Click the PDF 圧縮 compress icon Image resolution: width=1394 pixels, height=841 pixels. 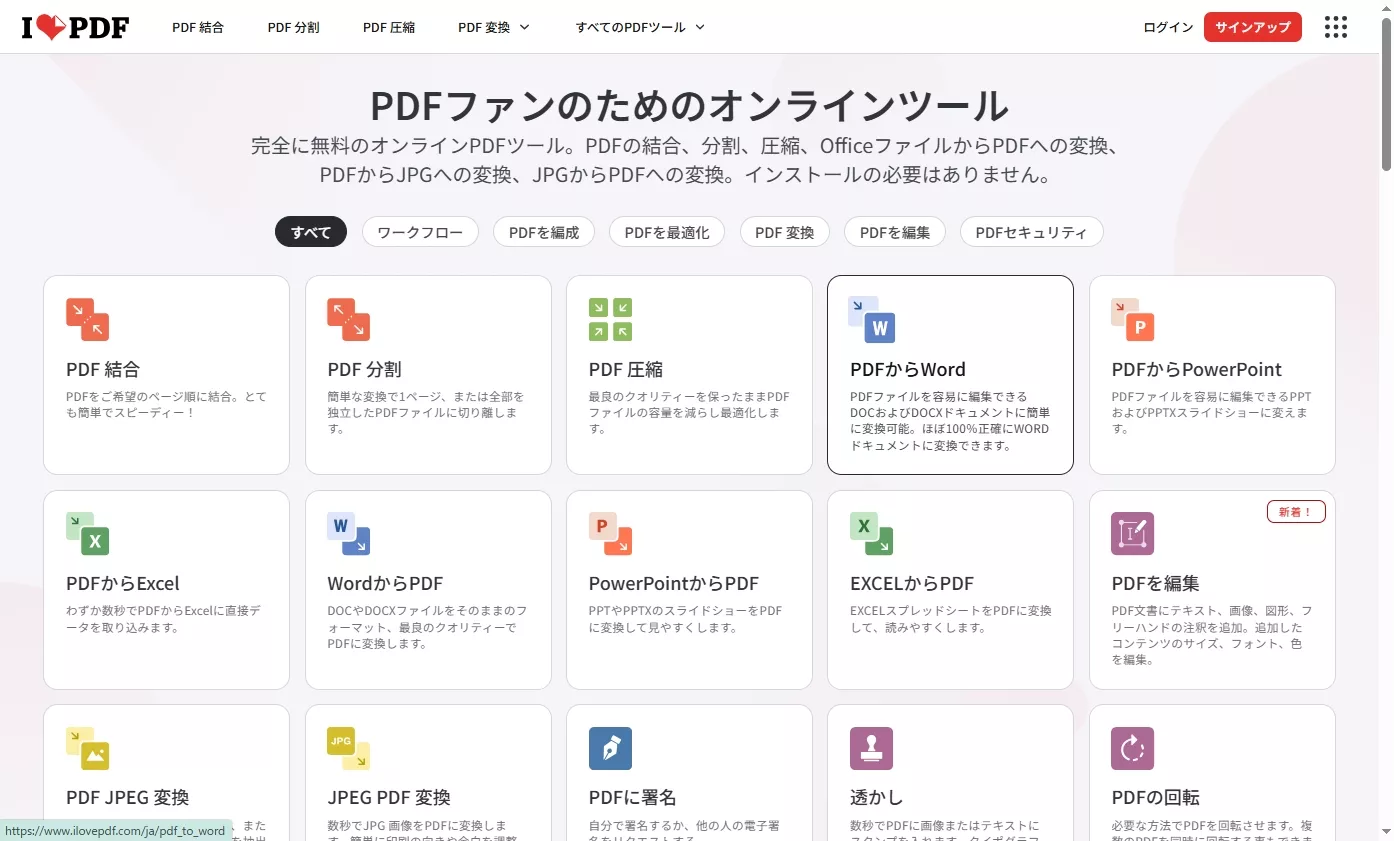click(610, 319)
